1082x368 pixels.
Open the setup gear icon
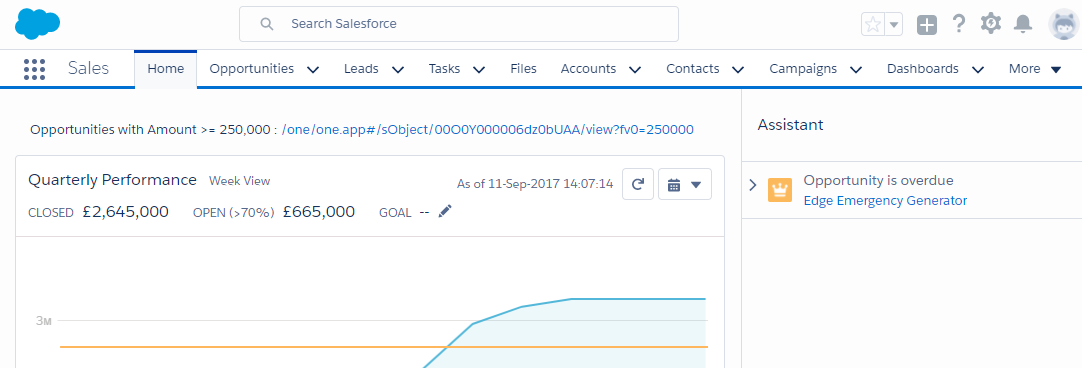pos(991,24)
